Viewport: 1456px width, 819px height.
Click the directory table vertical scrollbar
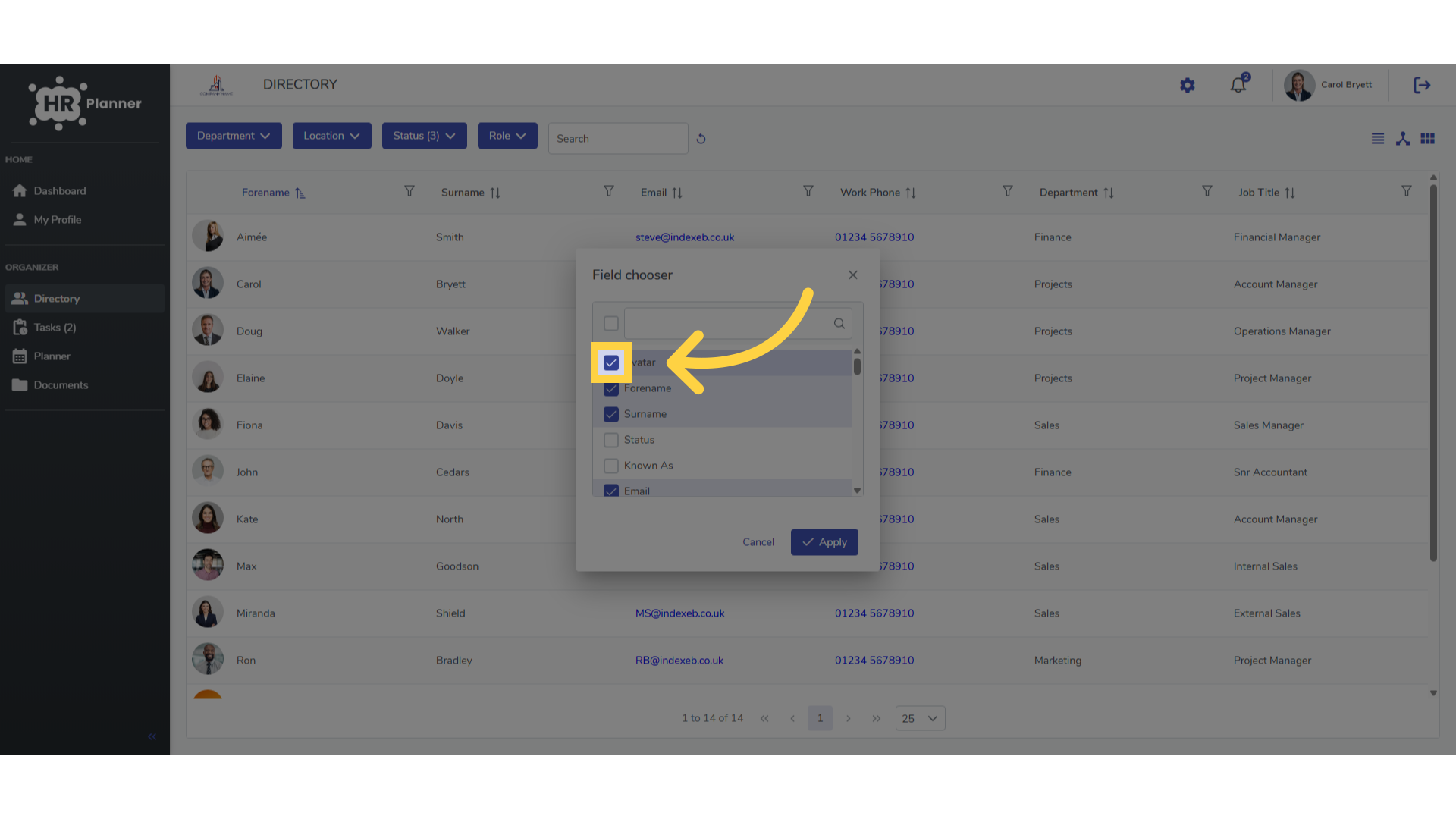pyautogui.click(x=1433, y=372)
